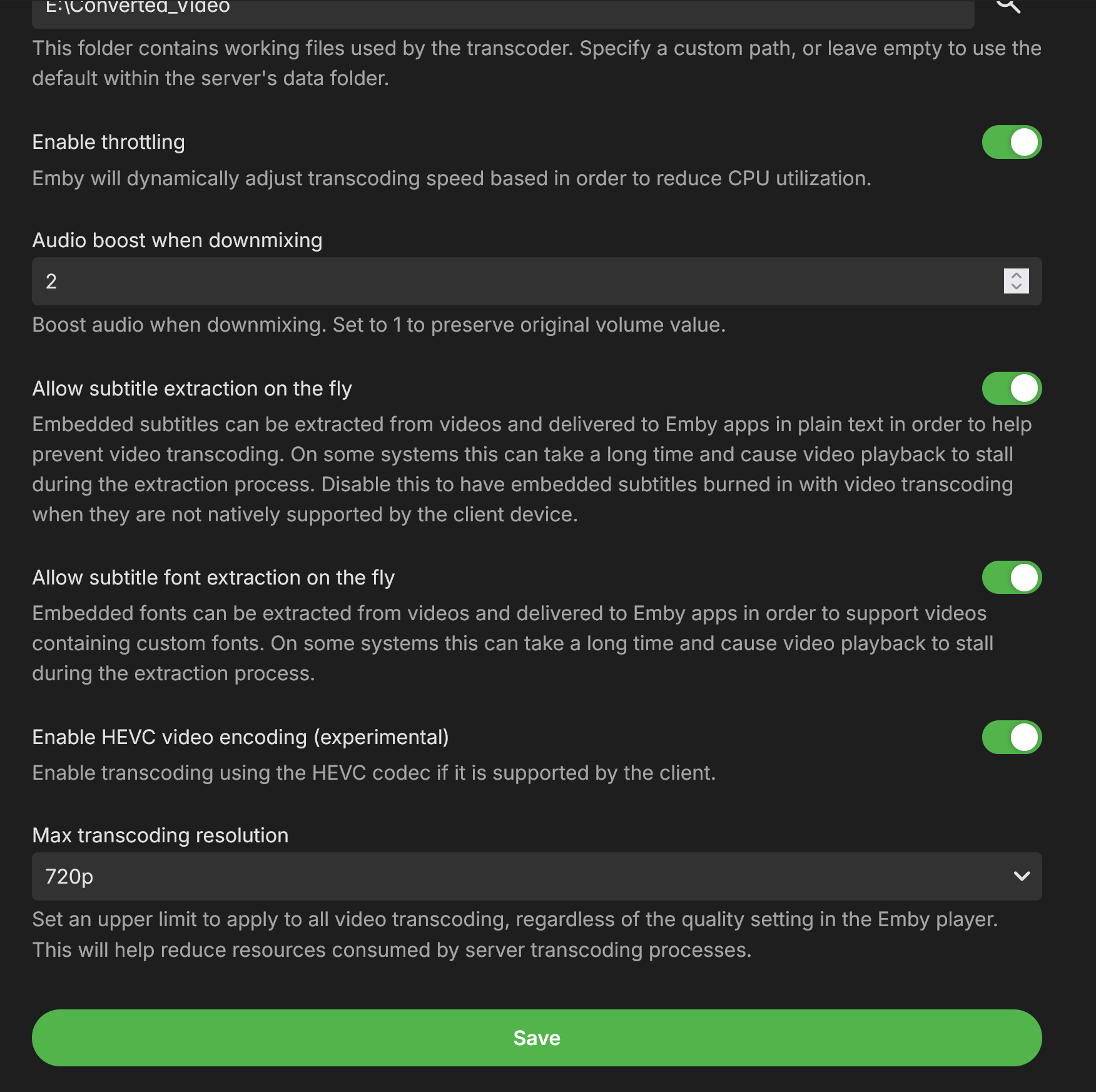Switch off HEVC video encoding toggle

1012,738
